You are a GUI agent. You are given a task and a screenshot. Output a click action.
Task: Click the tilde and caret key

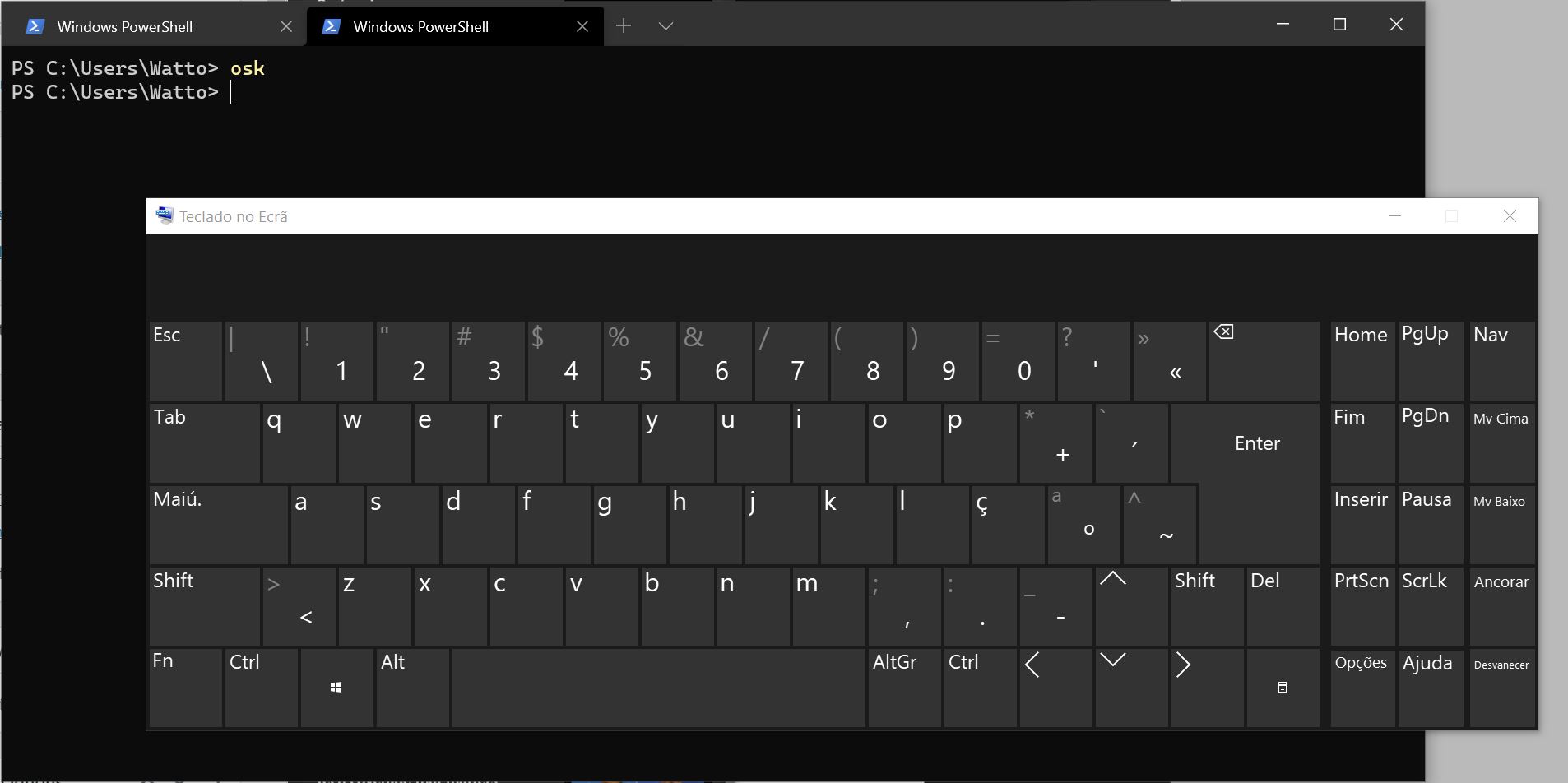pos(1159,525)
